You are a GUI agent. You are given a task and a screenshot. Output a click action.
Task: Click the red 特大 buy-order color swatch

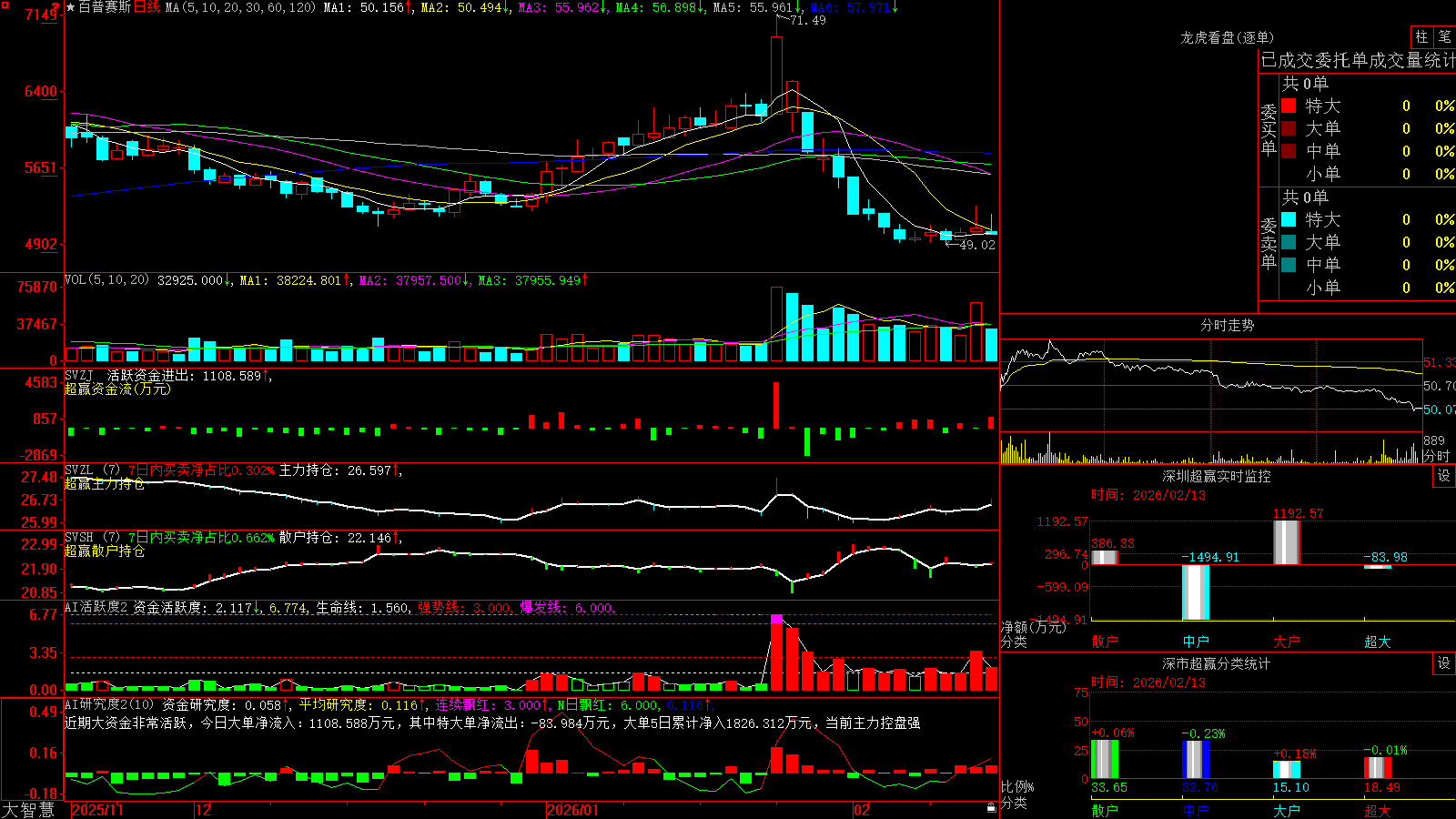point(1289,106)
